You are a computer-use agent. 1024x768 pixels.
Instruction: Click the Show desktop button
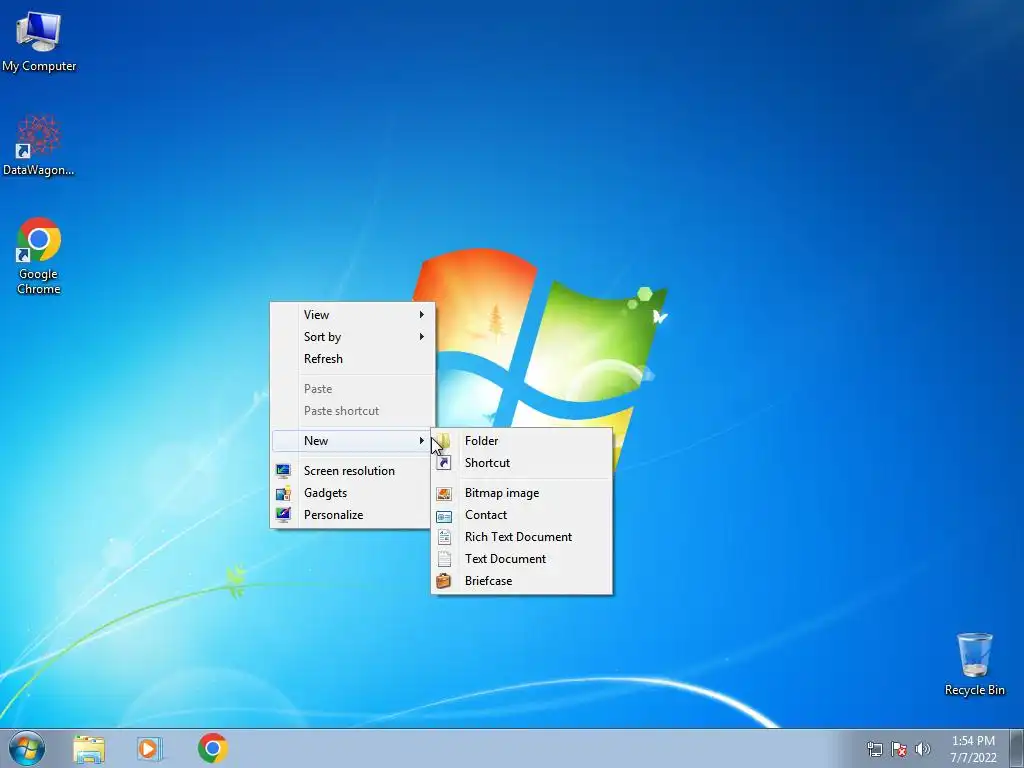click(x=1017, y=748)
